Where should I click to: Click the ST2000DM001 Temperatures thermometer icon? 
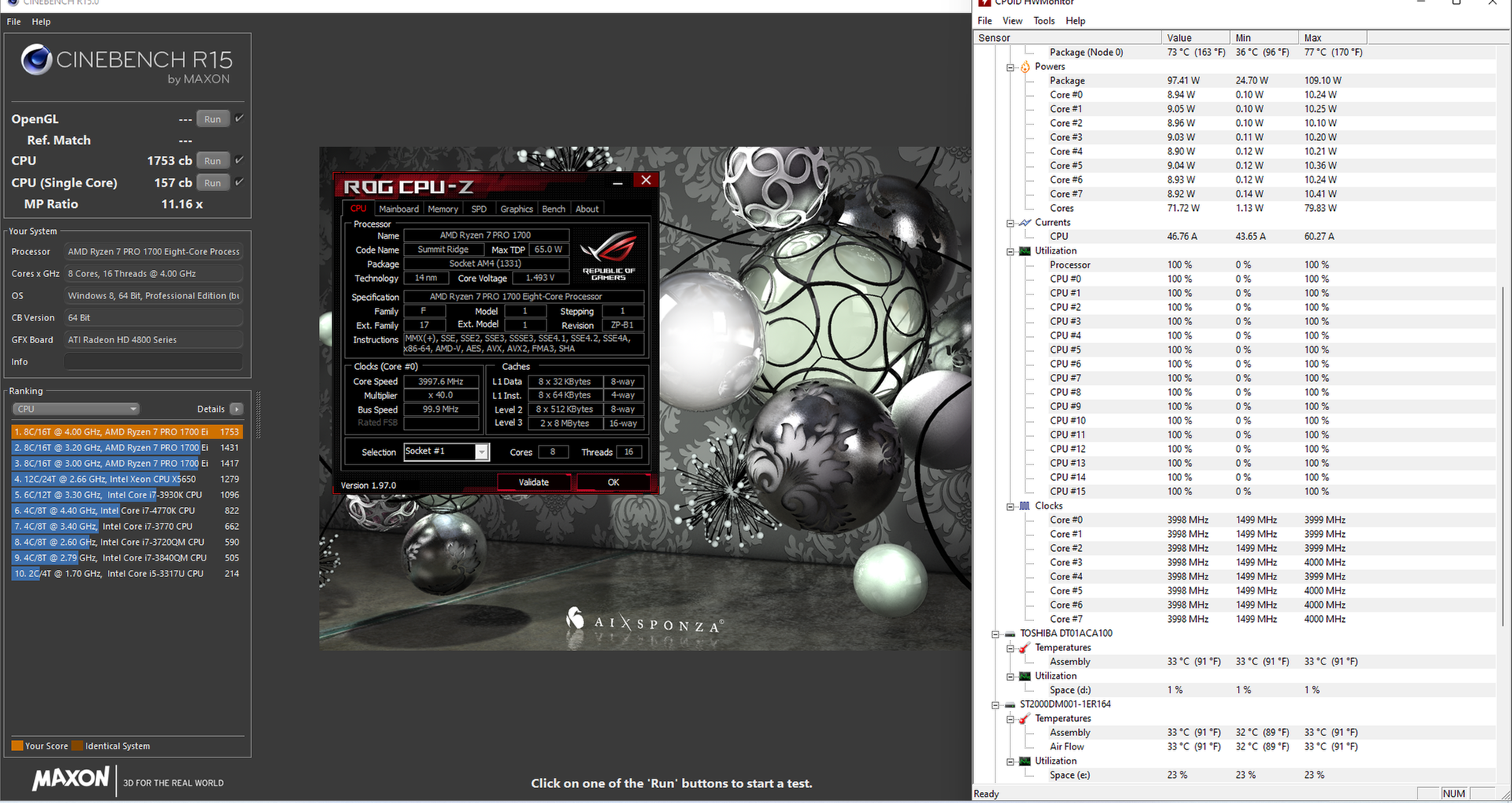(x=1025, y=719)
